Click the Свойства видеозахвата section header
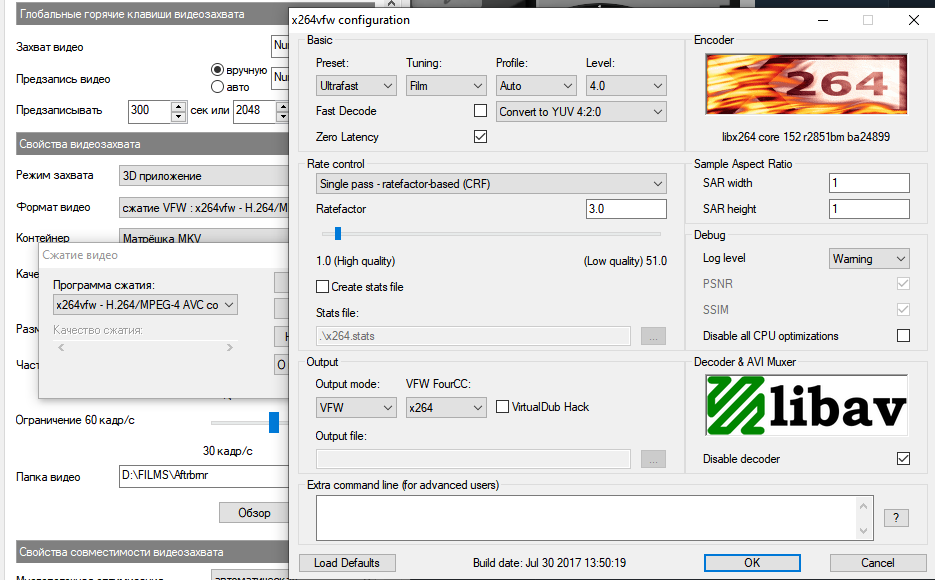 point(152,144)
